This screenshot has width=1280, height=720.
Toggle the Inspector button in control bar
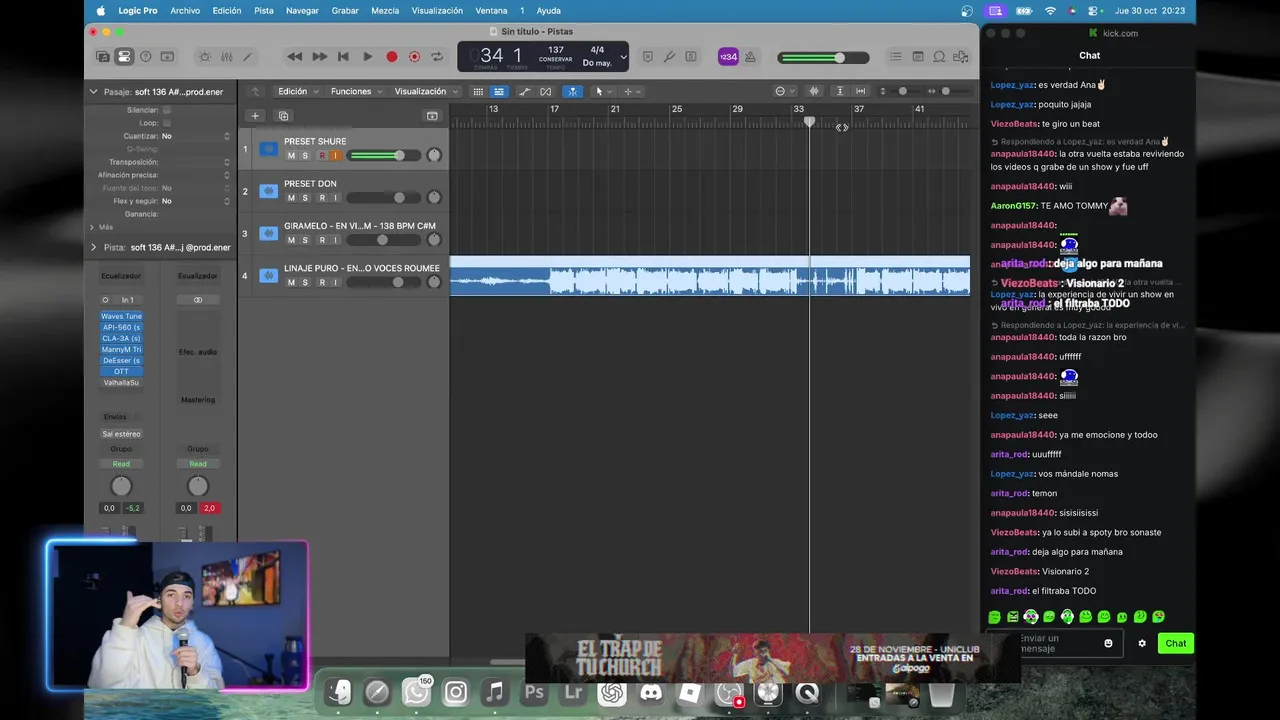coord(124,57)
